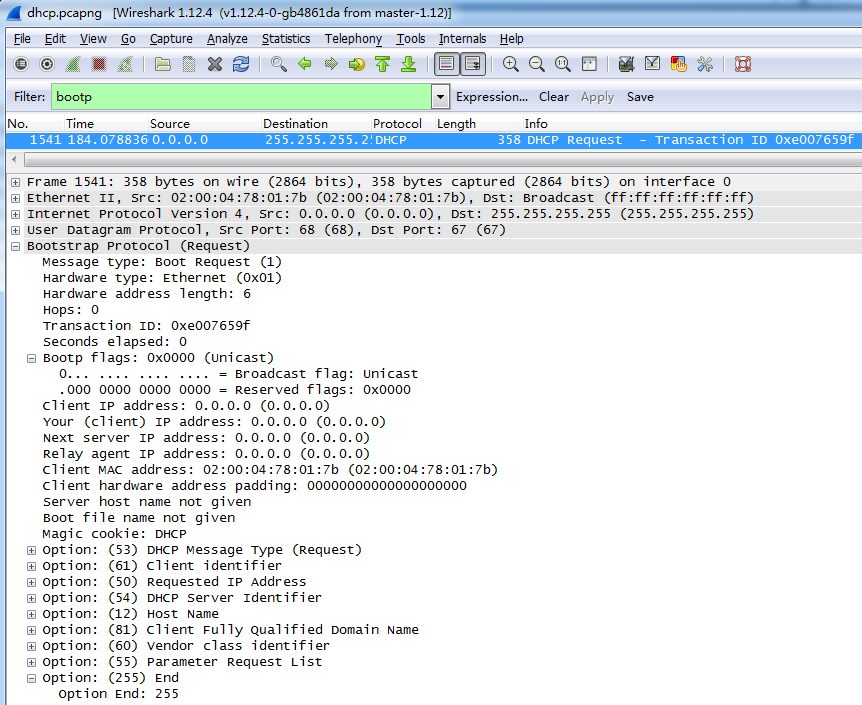The image size is (862, 705).
Task: Open the Edit menu
Action: coord(55,39)
